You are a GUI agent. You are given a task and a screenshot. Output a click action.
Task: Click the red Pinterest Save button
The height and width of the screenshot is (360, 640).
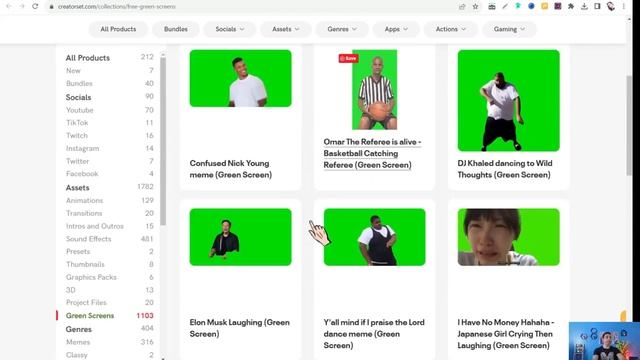tap(348, 58)
